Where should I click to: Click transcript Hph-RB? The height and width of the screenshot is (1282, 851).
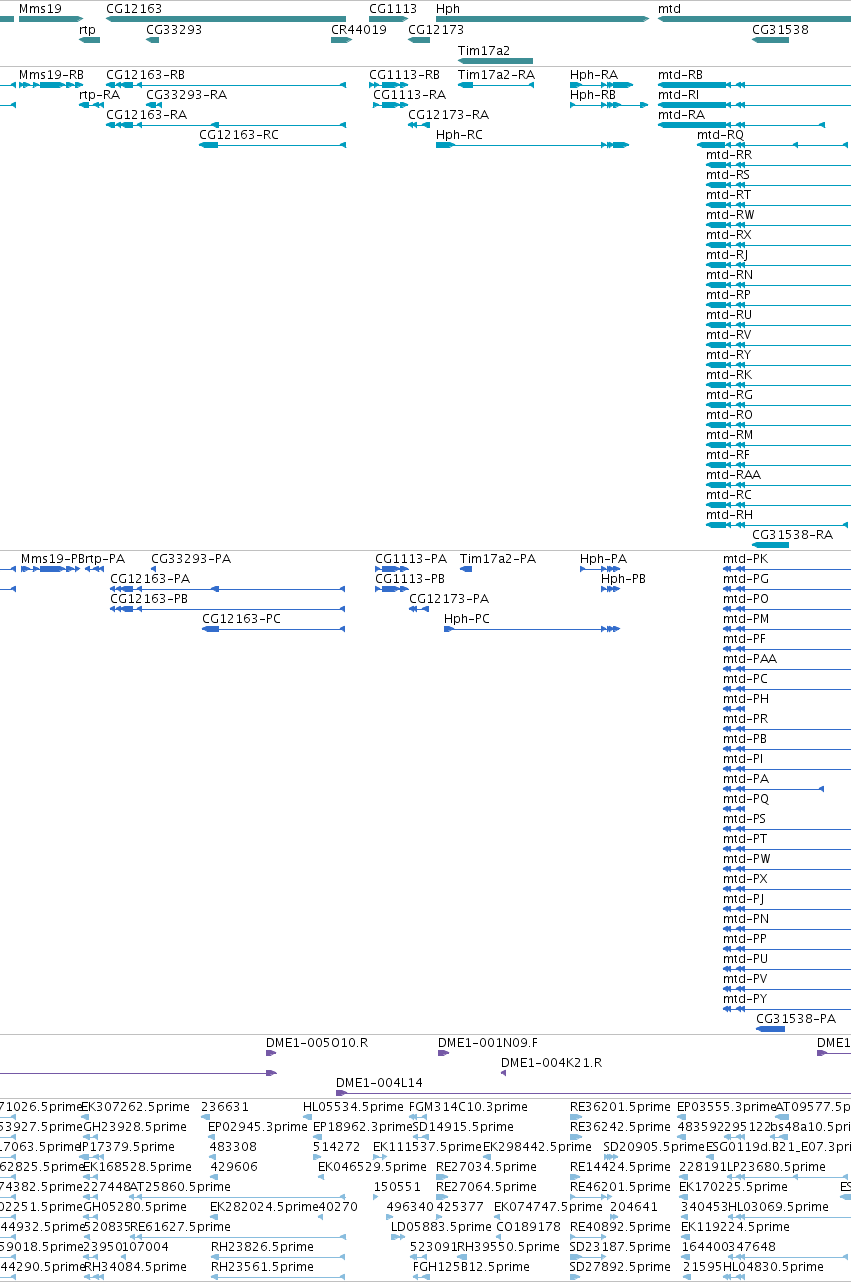(x=609, y=106)
